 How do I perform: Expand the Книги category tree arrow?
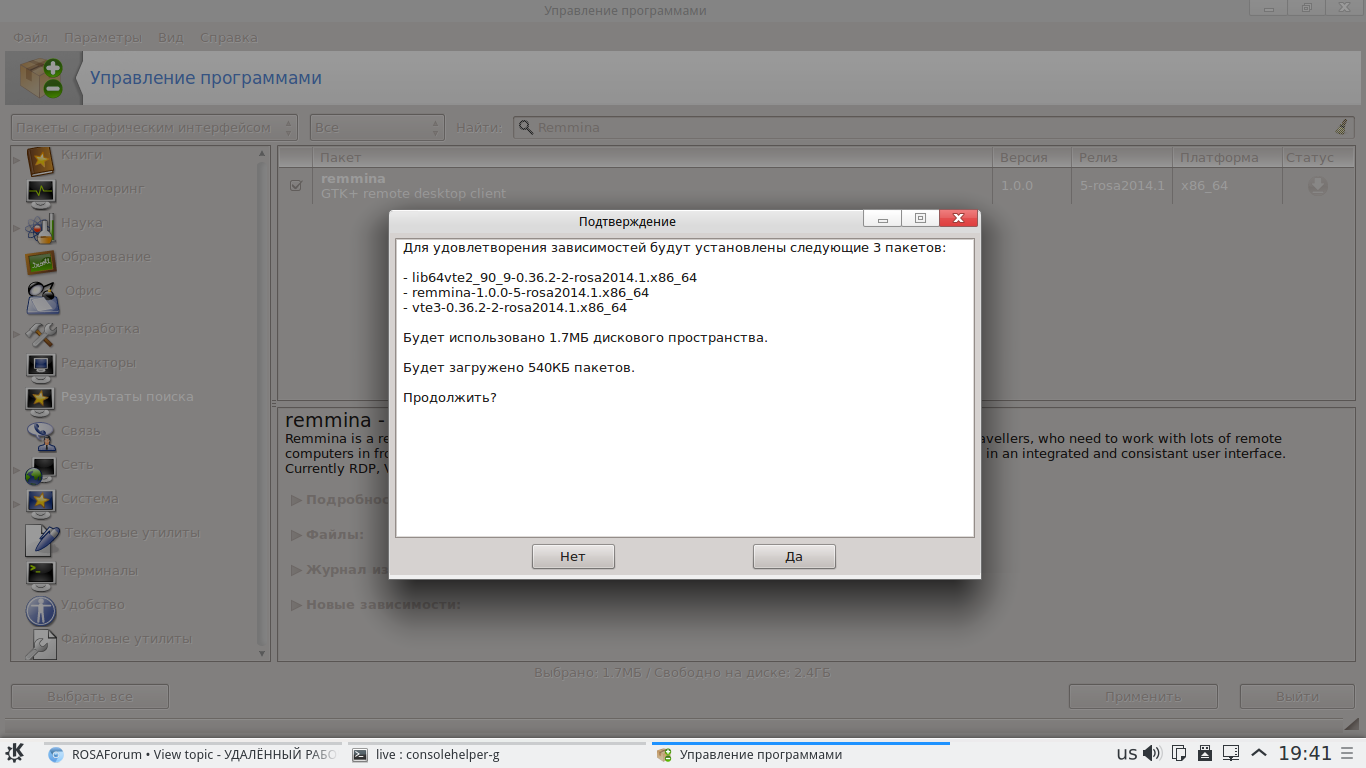coord(16,160)
